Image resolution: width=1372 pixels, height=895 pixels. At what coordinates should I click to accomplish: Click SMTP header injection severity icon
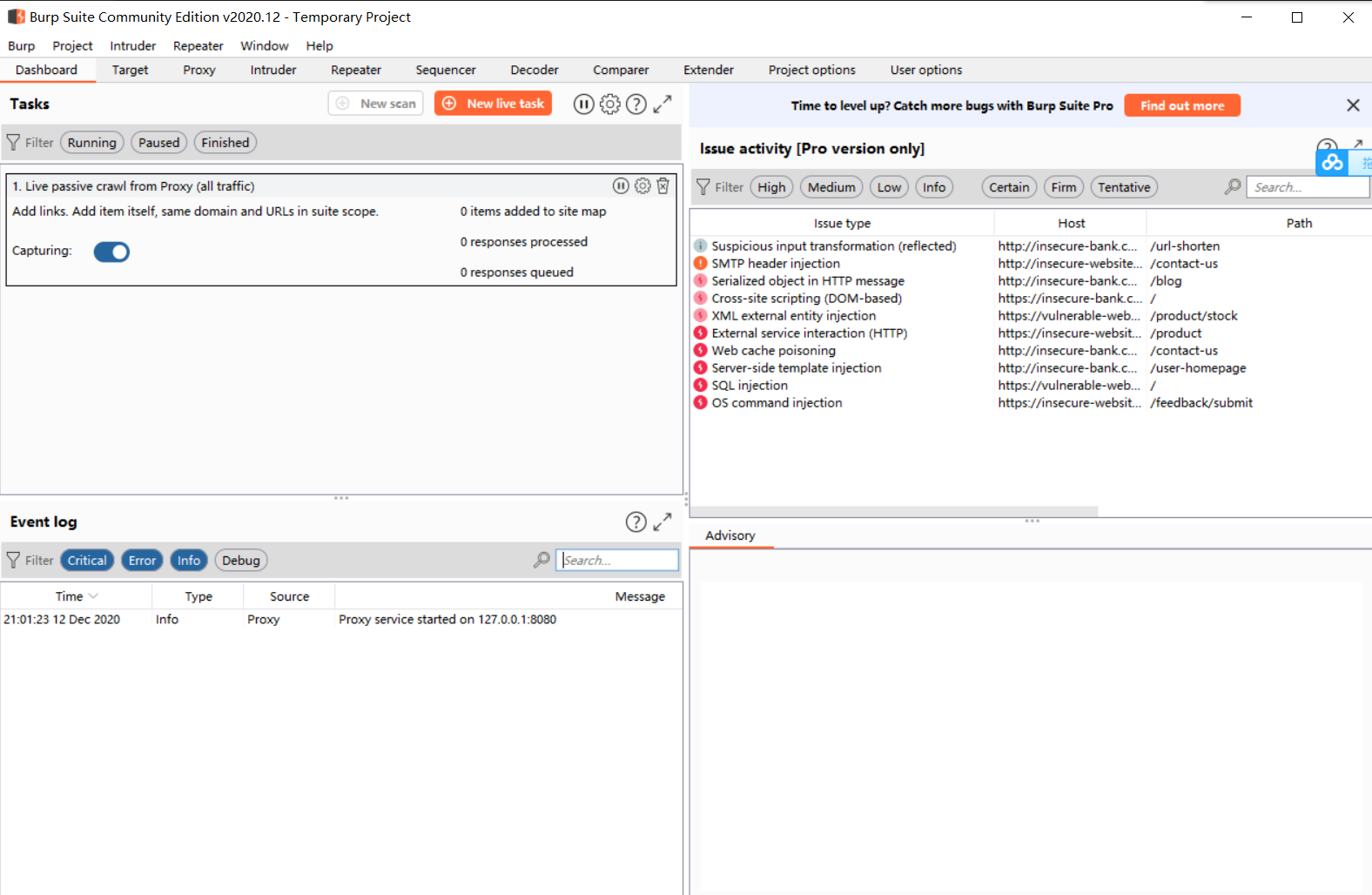pyautogui.click(x=700, y=263)
